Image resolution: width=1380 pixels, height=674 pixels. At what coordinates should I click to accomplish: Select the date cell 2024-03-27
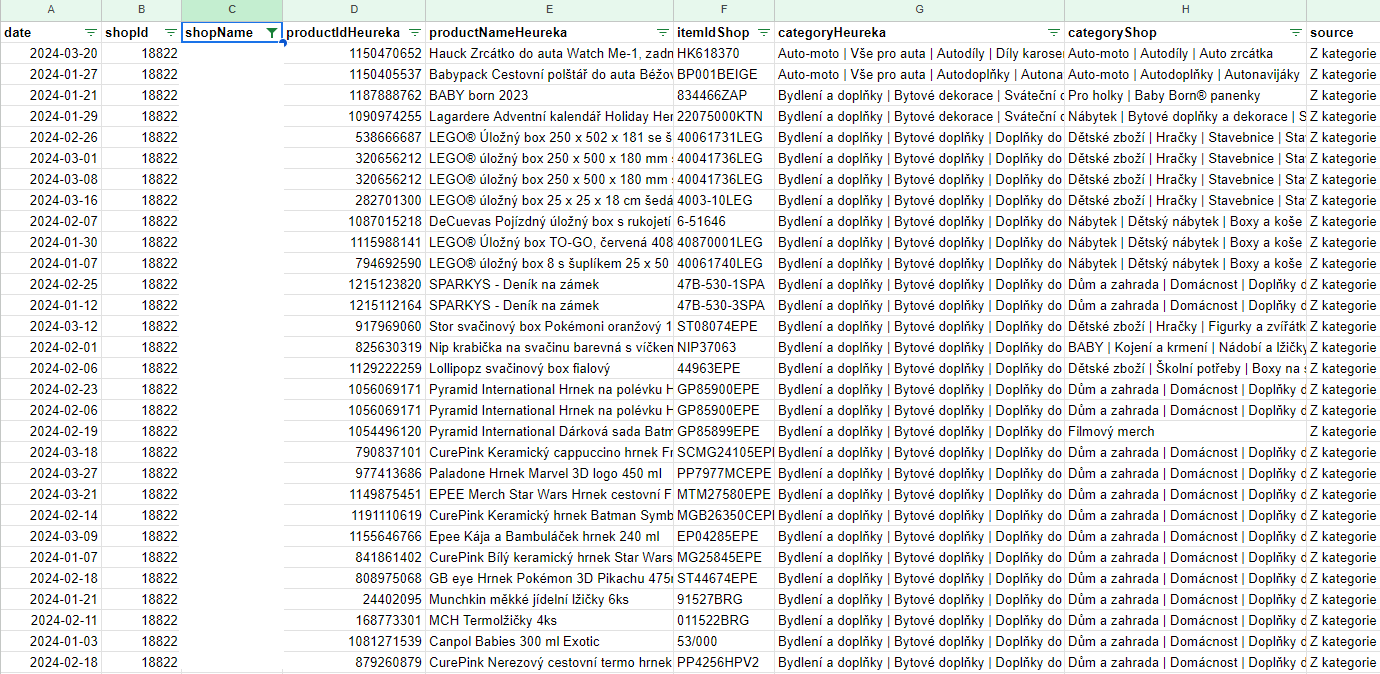(x=51, y=474)
